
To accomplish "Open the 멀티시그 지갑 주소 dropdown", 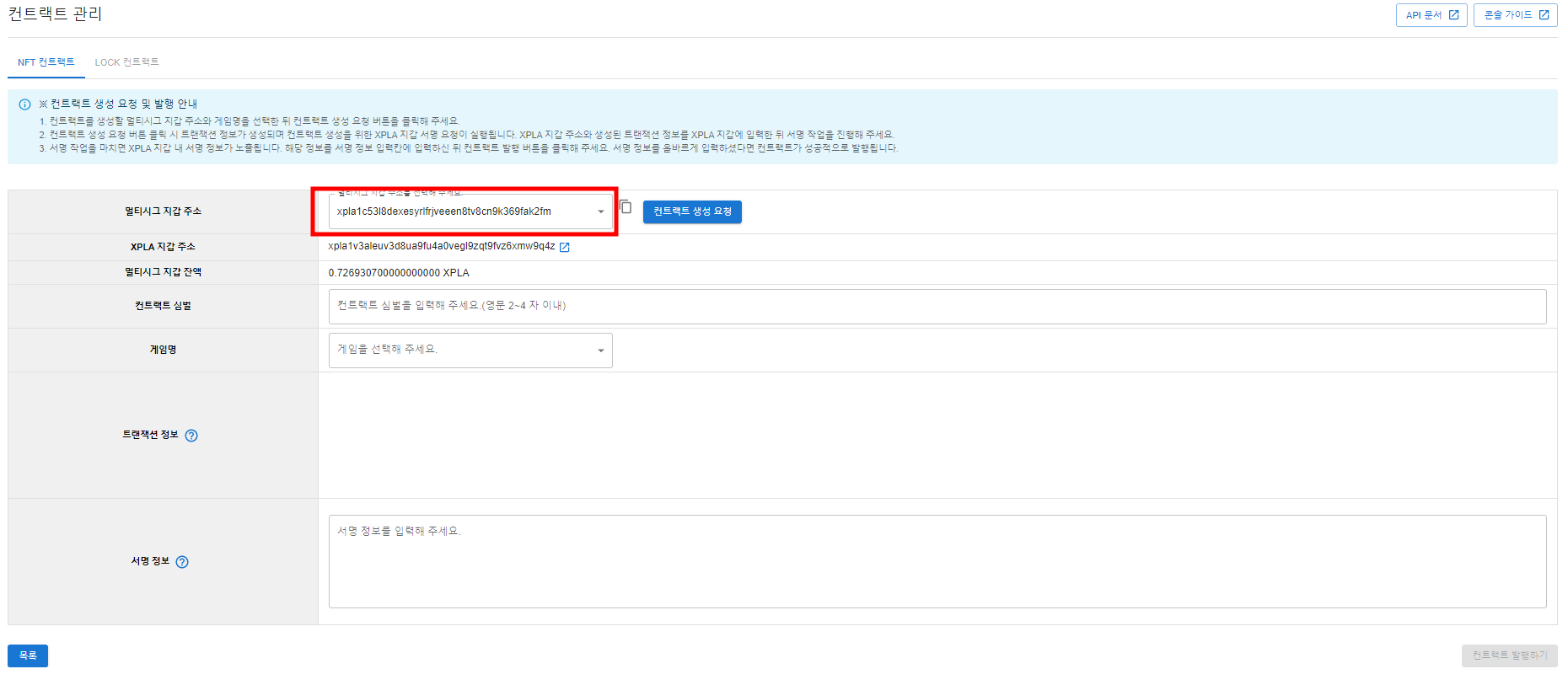I will [x=470, y=211].
